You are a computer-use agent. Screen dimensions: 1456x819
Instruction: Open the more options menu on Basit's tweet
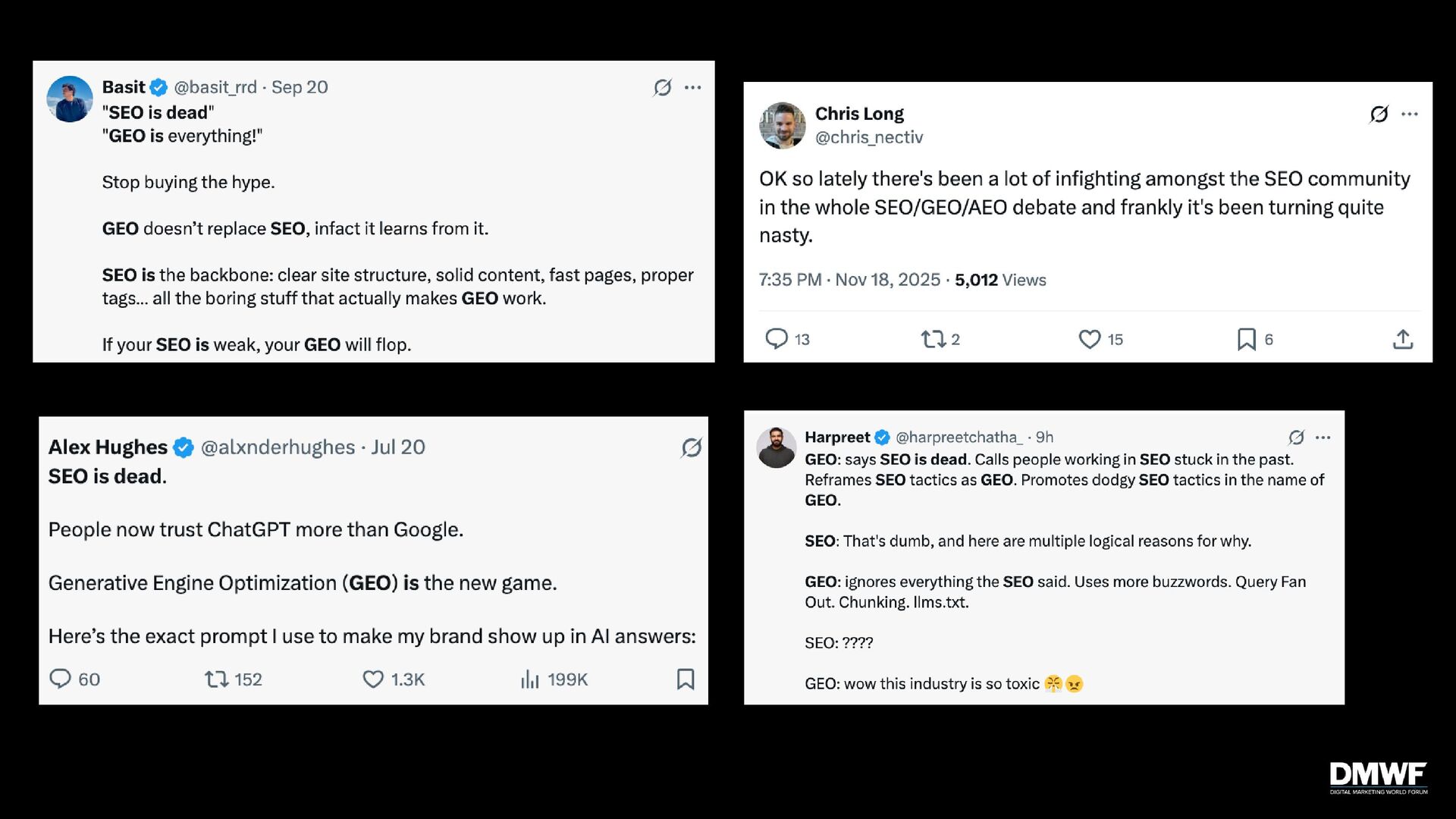[692, 88]
